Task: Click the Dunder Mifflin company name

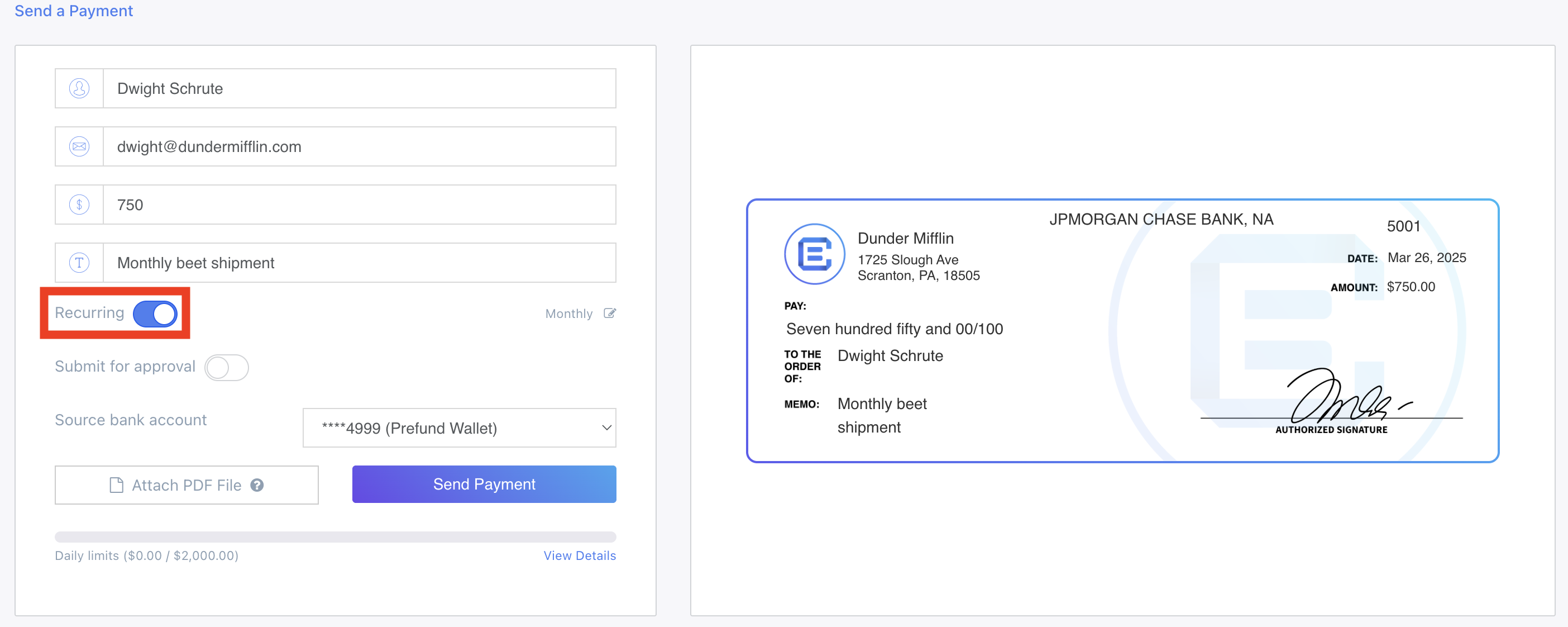Action: click(906, 238)
